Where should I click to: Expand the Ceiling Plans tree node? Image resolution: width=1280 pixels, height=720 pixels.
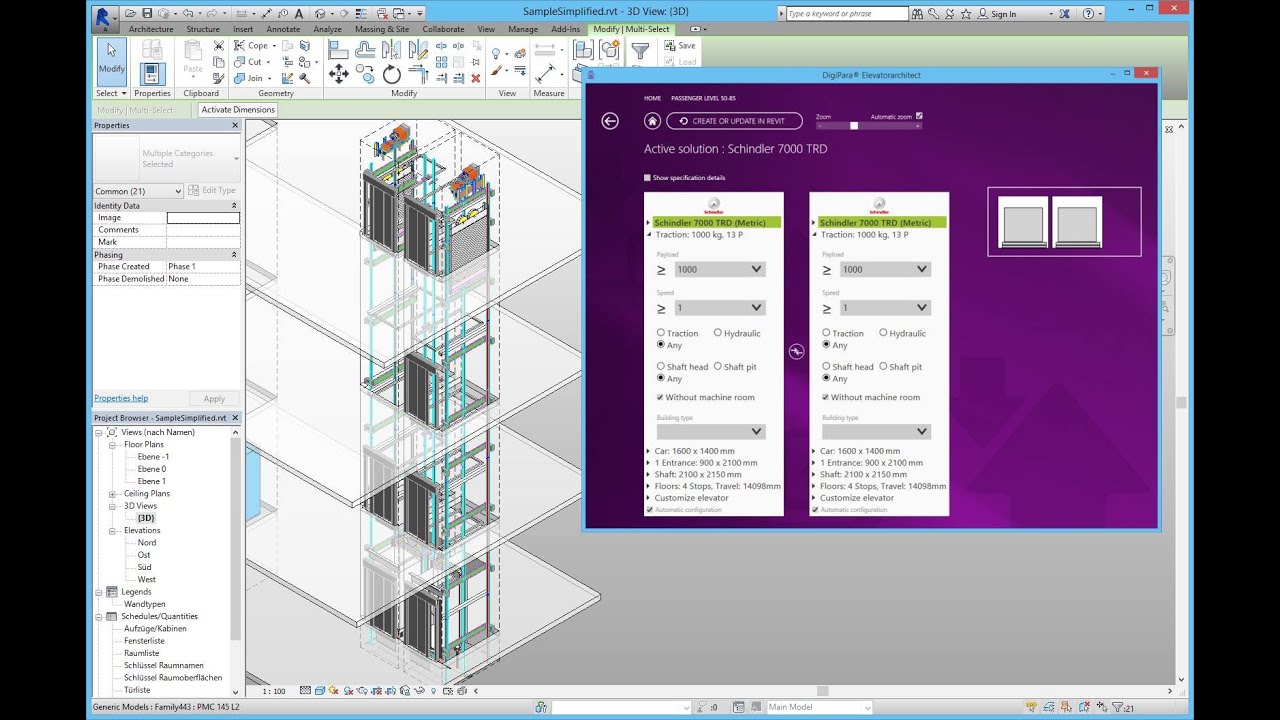click(112, 494)
